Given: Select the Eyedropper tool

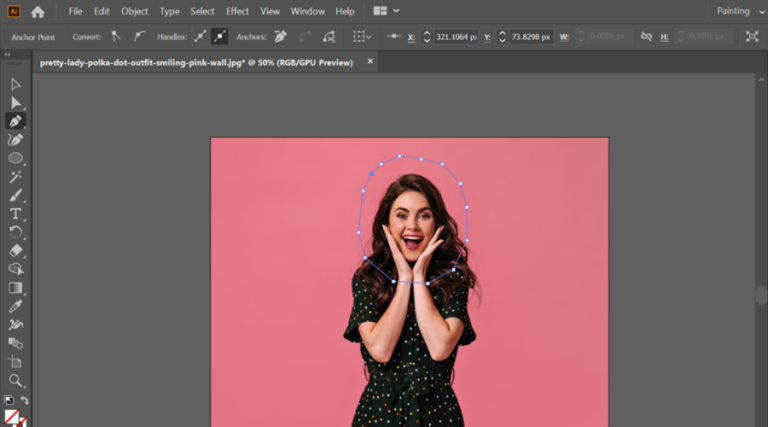Looking at the screenshot, I should coord(16,306).
